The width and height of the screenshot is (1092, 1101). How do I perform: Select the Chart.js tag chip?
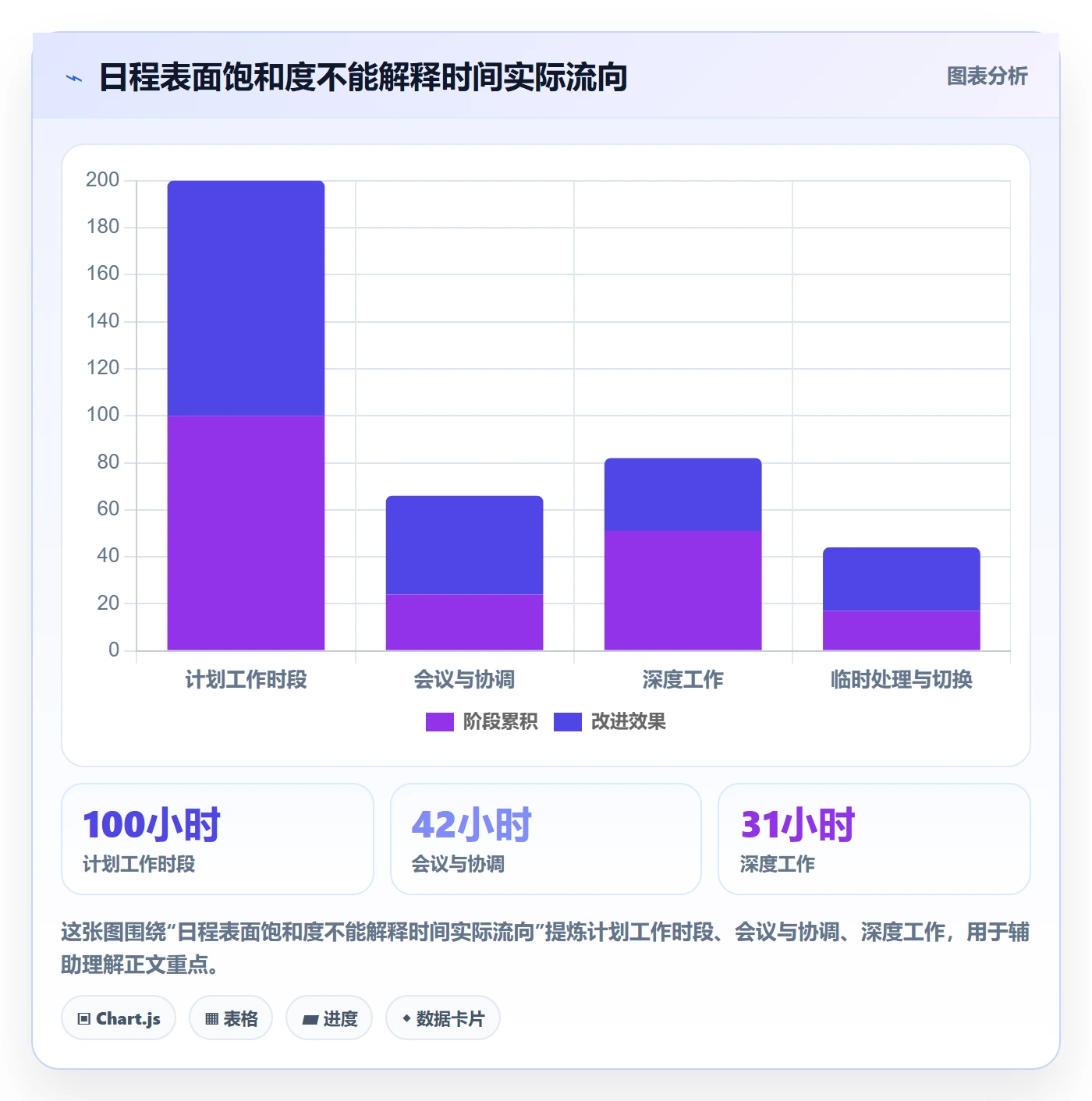119,1018
